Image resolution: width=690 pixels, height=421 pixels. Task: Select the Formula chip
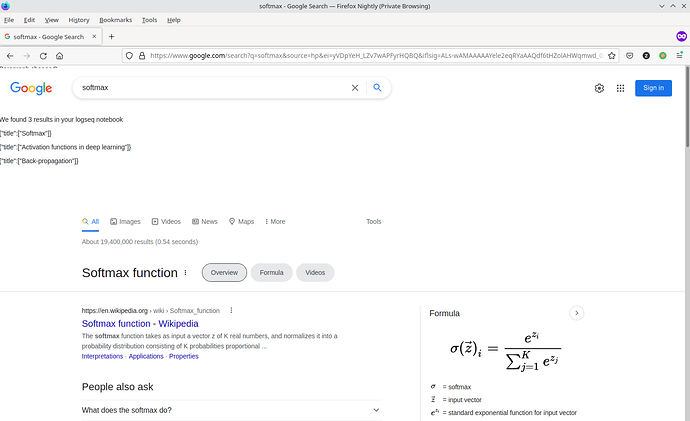[272, 273]
